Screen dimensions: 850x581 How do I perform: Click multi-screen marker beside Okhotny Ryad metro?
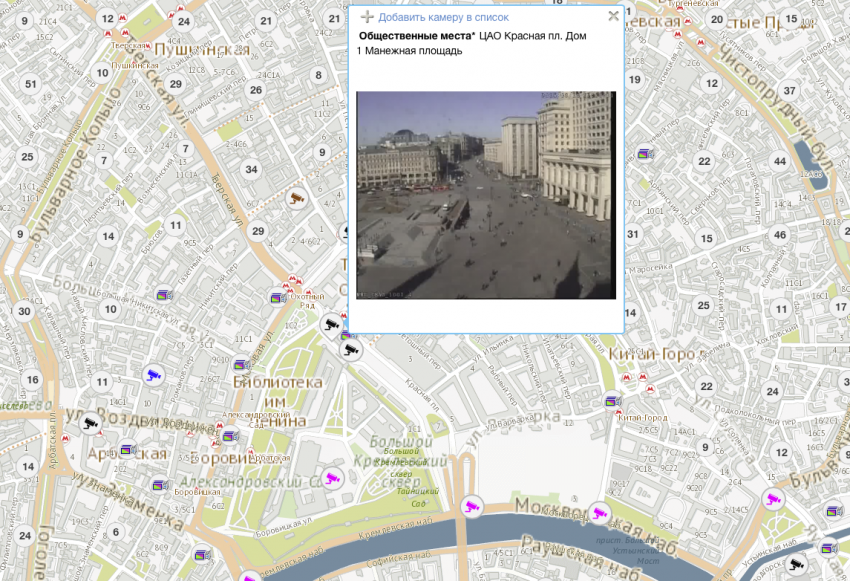click(278, 297)
